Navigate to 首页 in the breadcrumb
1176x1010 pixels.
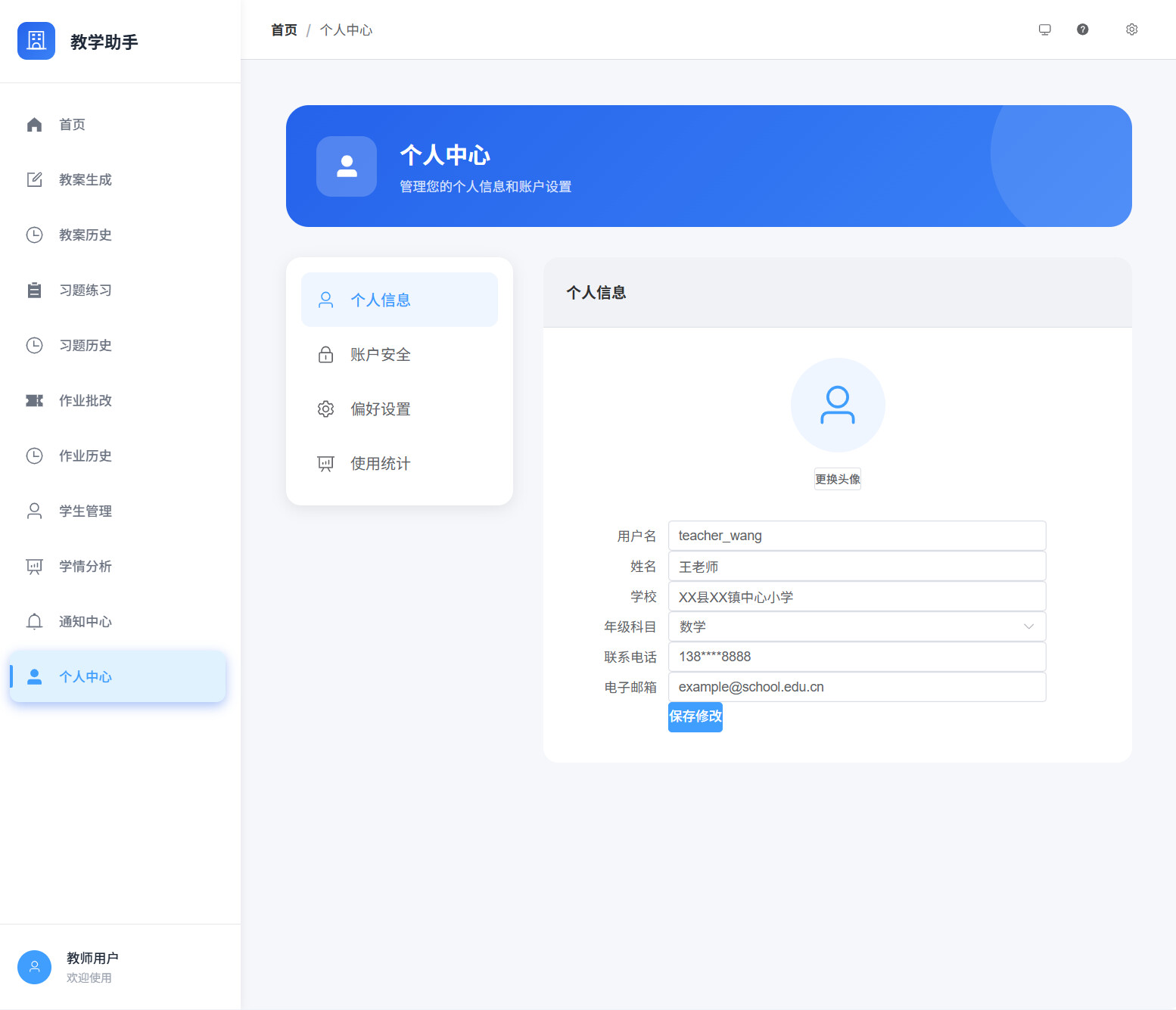(284, 30)
